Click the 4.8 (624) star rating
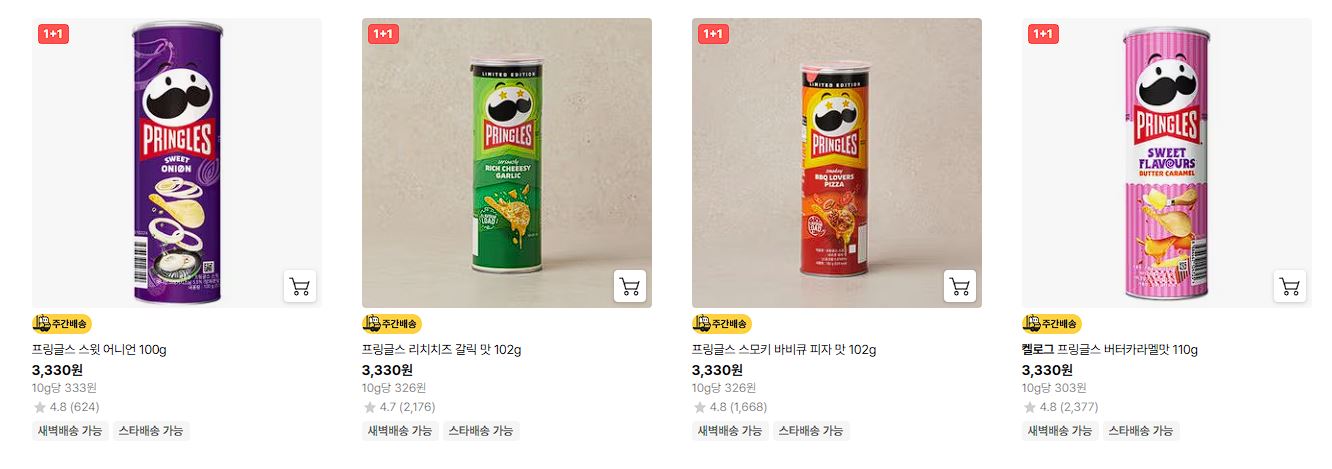 66,407
